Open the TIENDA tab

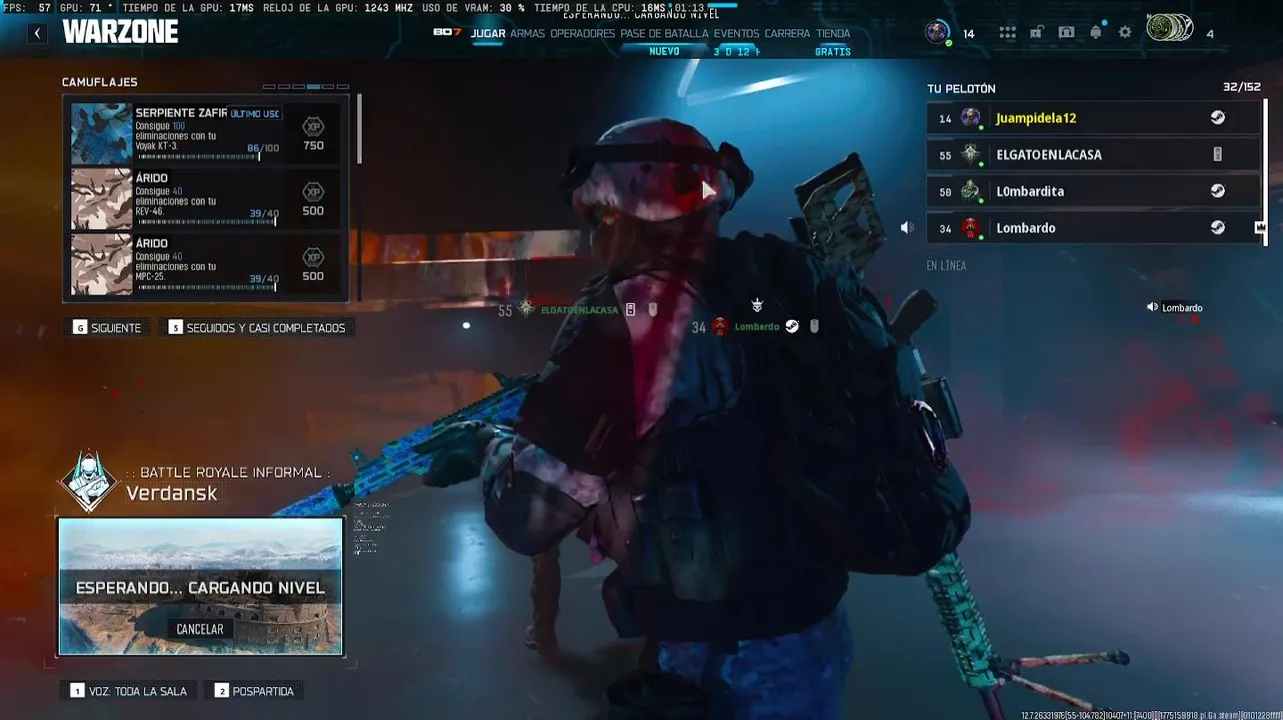[833, 33]
